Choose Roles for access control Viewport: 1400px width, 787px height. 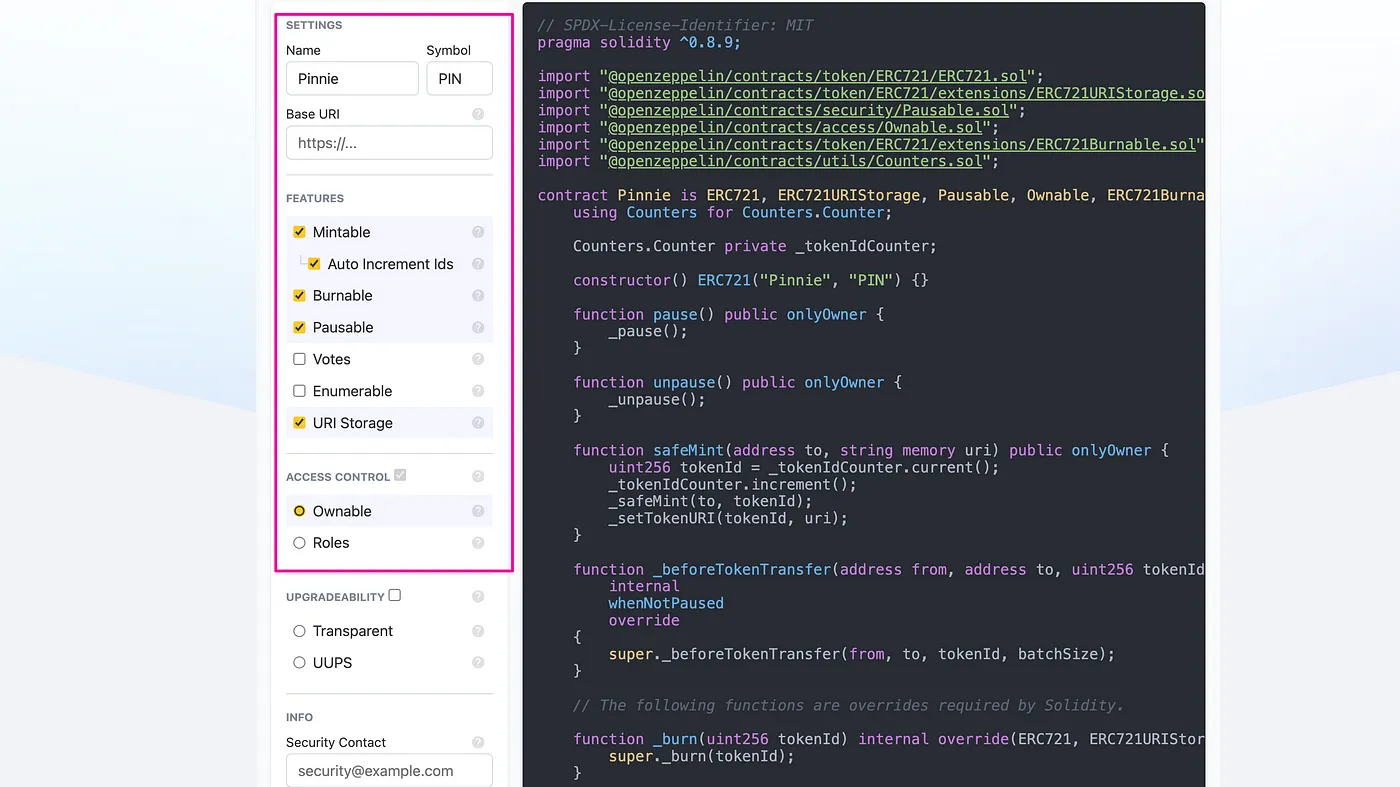[x=299, y=543]
